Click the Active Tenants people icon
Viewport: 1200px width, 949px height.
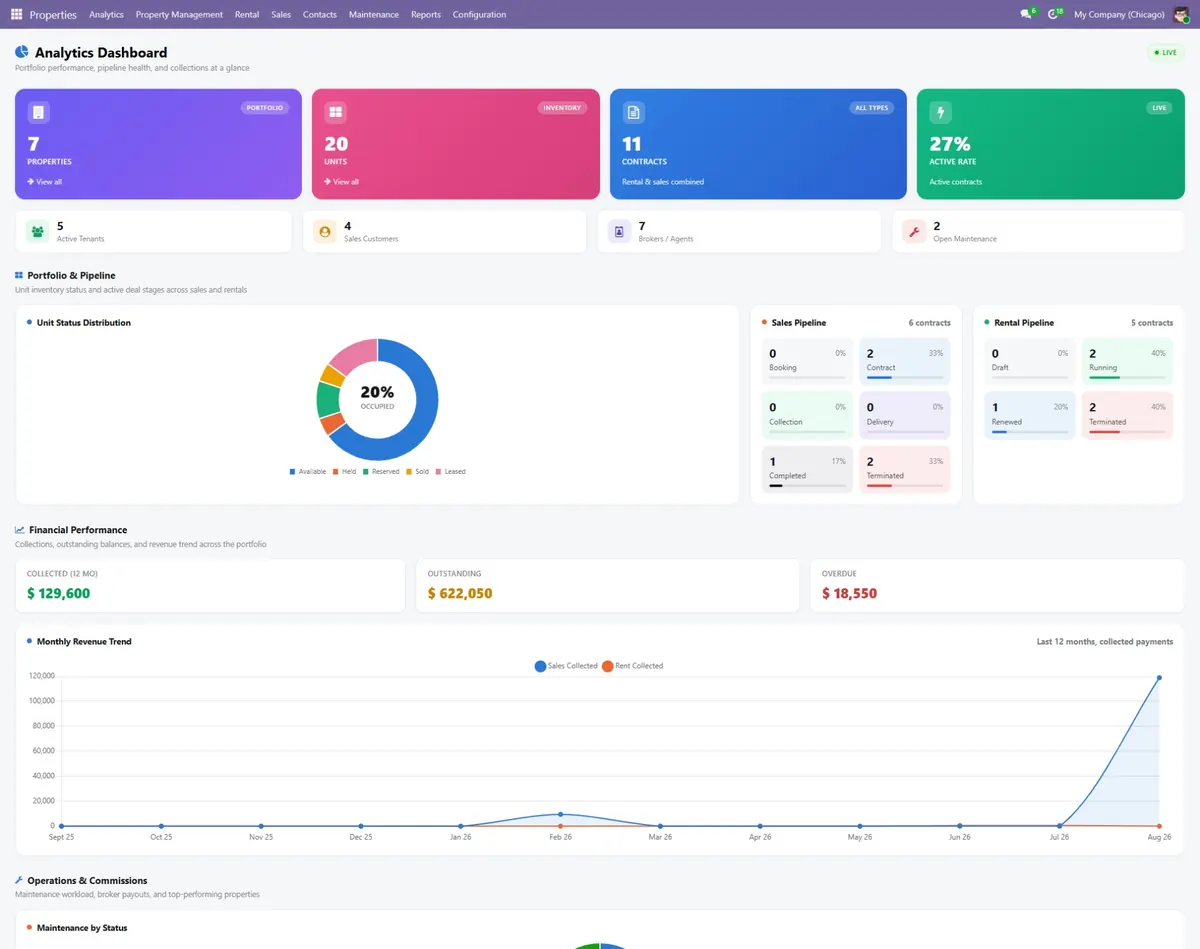[38, 232]
